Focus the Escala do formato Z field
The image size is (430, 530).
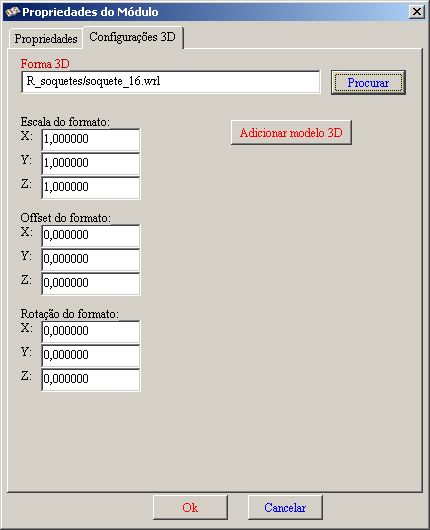[x=91, y=187]
